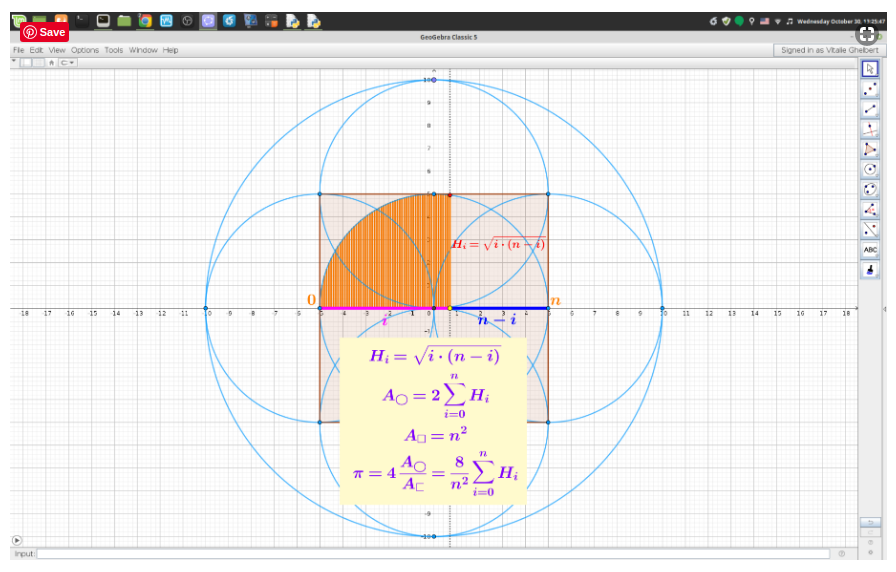Click the Pinterest Save button
Image resolution: width=896 pixels, height=572 pixels.
(x=45, y=32)
